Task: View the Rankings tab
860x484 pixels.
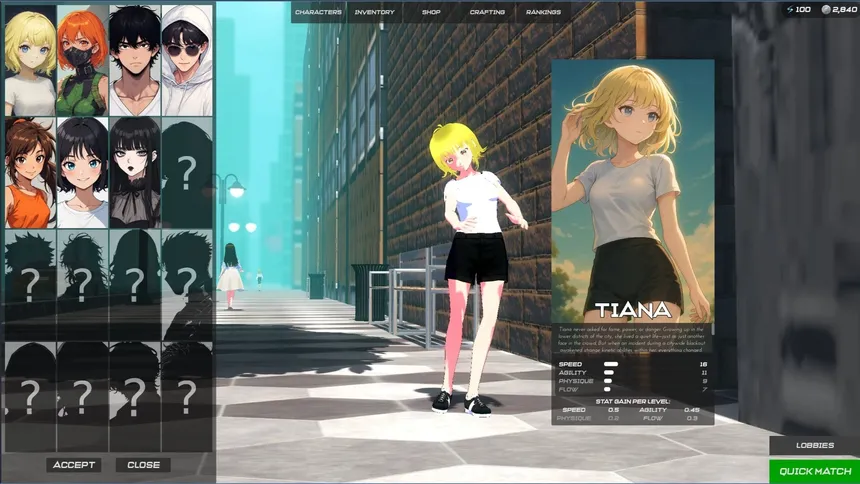Action: click(543, 12)
